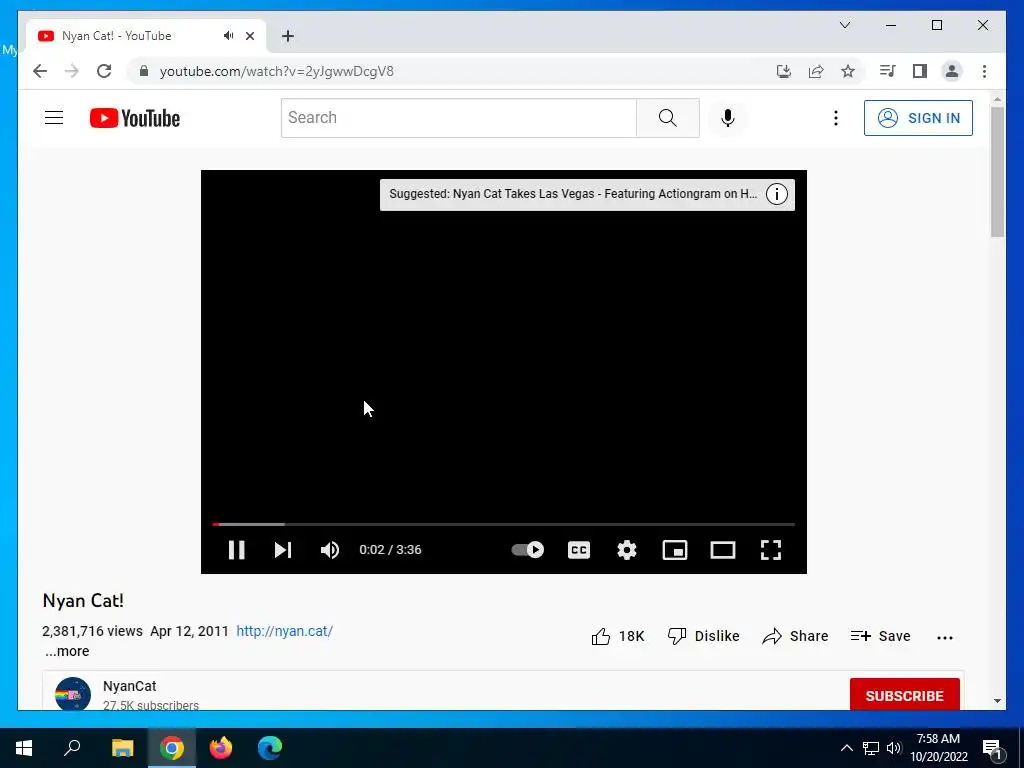Open YouTube settings three-dot menu
The height and width of the screenshot is (768, 1024).
click(x=836, y=118)
